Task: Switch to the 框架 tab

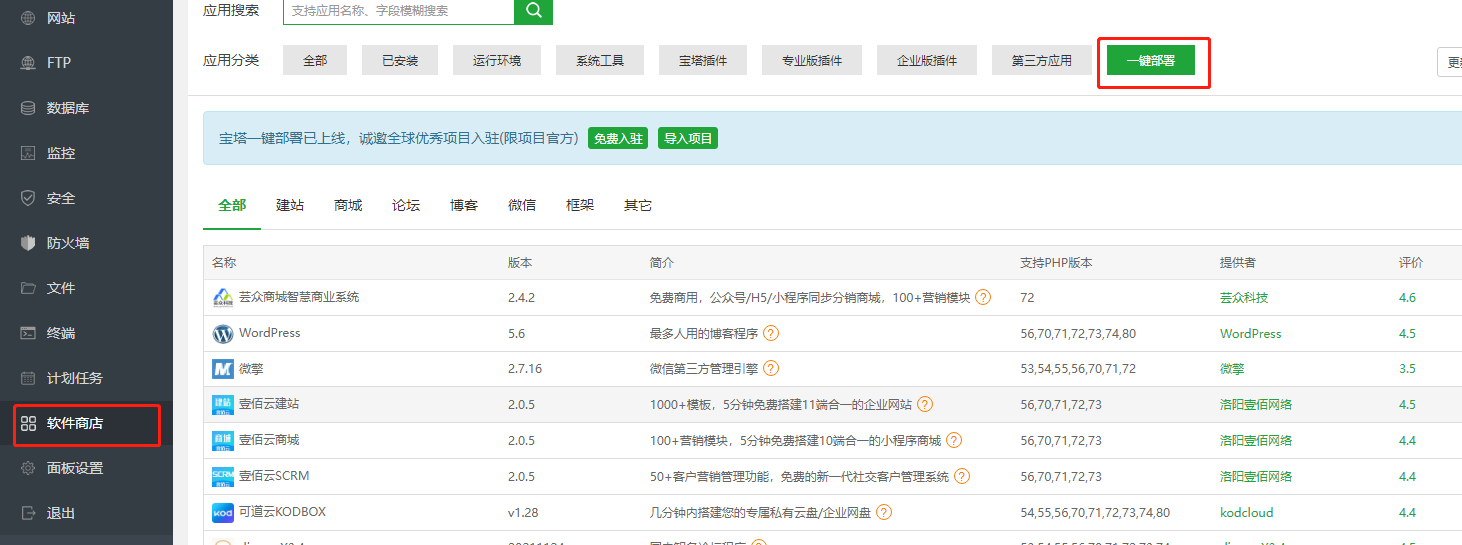Action: pos(580,205)
